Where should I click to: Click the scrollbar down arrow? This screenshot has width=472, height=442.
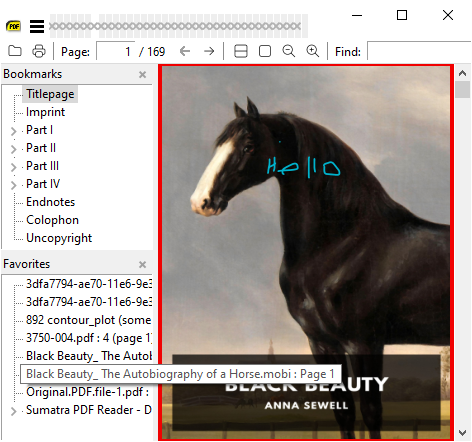(x=462, y=433)
